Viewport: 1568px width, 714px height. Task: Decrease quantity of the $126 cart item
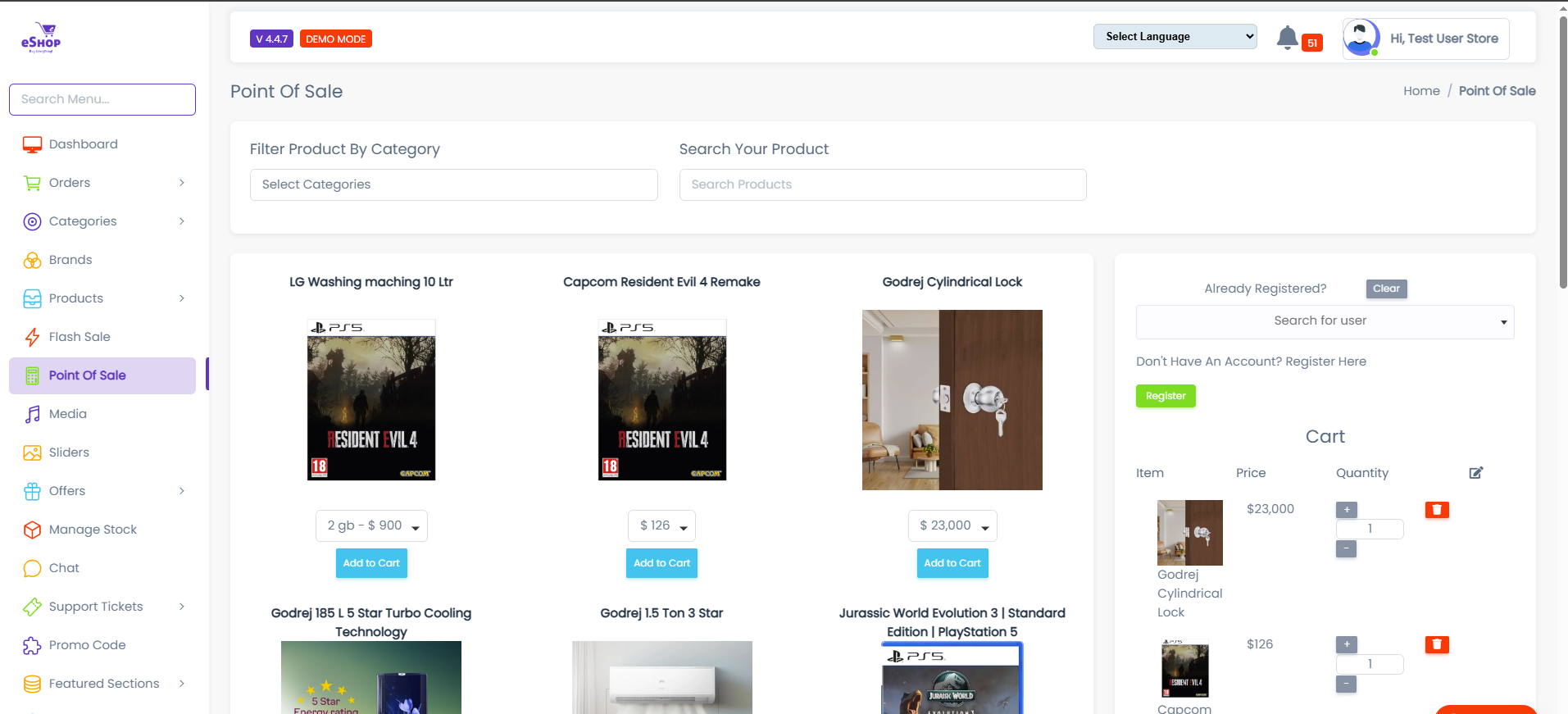(x=1347, y=684)
